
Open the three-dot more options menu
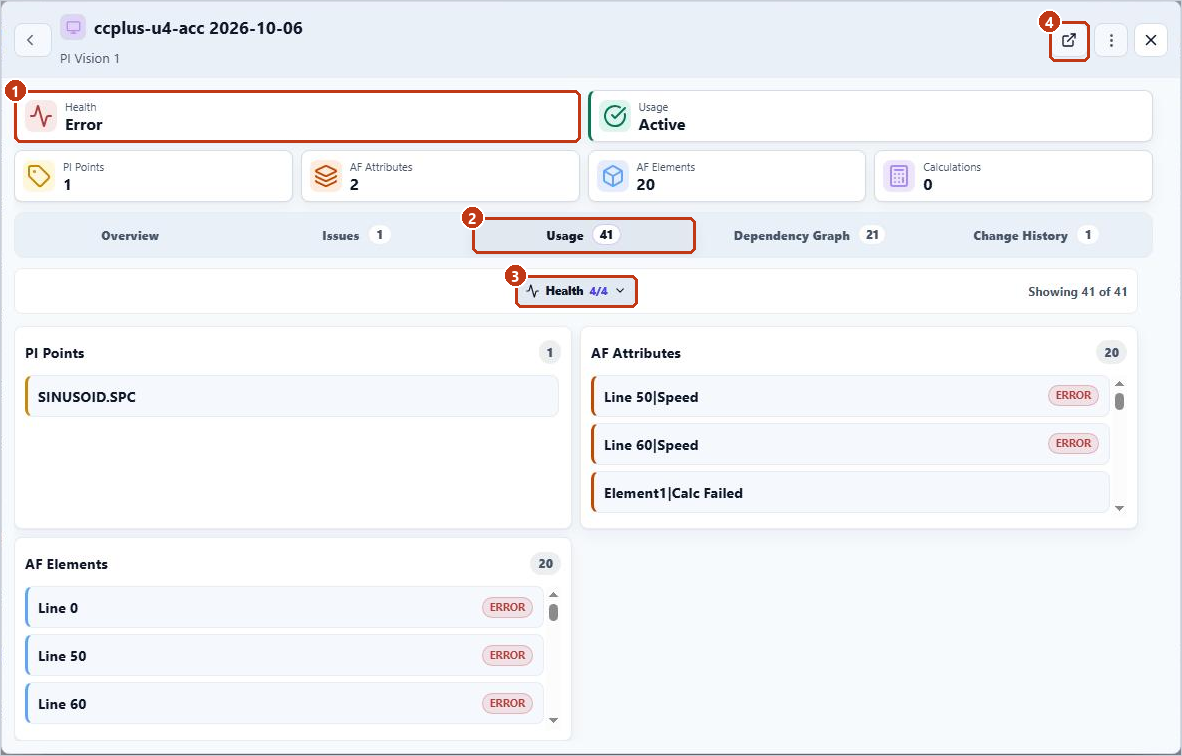[1110, 41]
